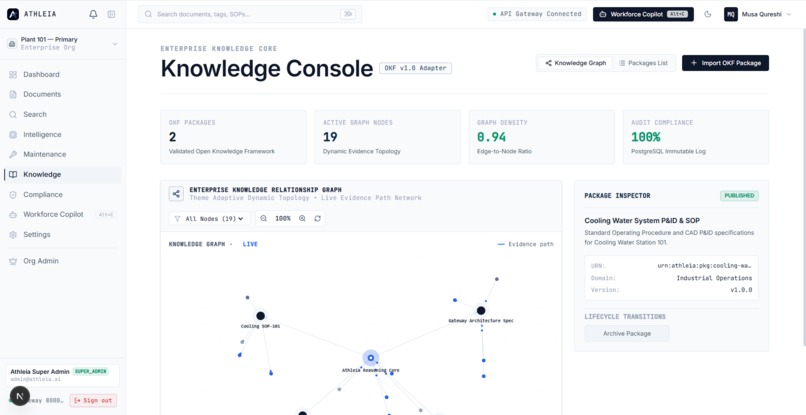The width and height of the screenshot is (806, 415).
Task: Click the 100% zoom level value
Action: point(283,219)
